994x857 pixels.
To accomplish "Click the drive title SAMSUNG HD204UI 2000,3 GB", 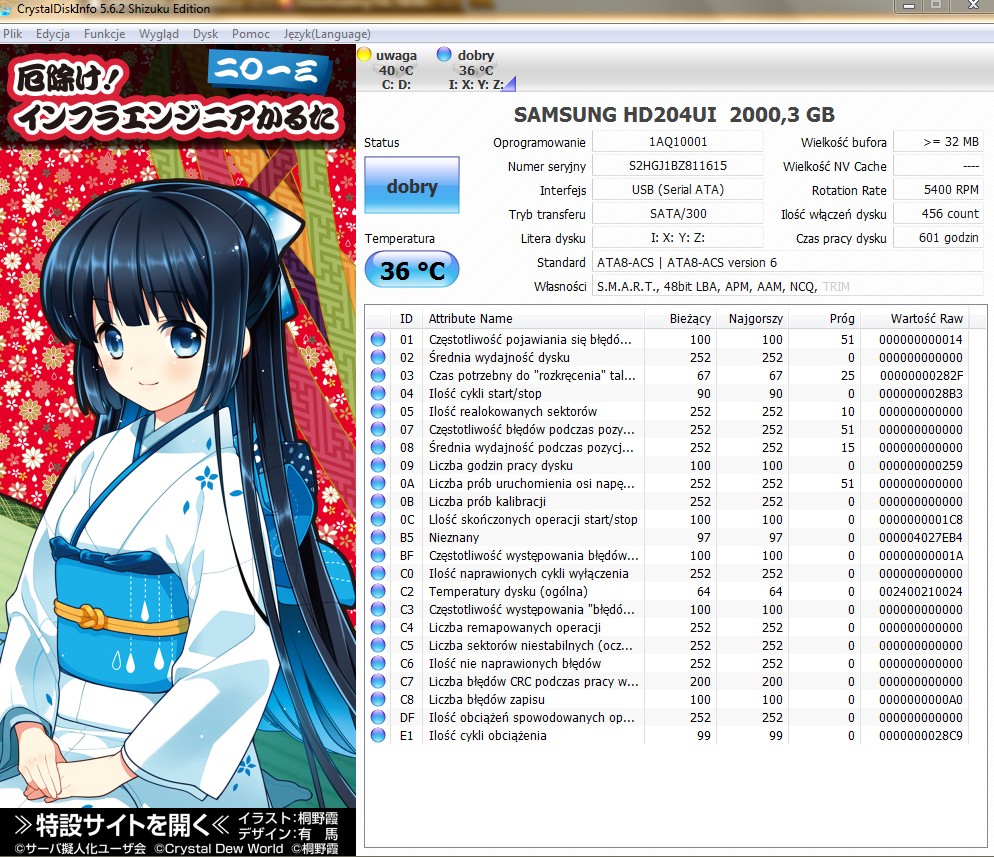I will [x=674, y=115].
